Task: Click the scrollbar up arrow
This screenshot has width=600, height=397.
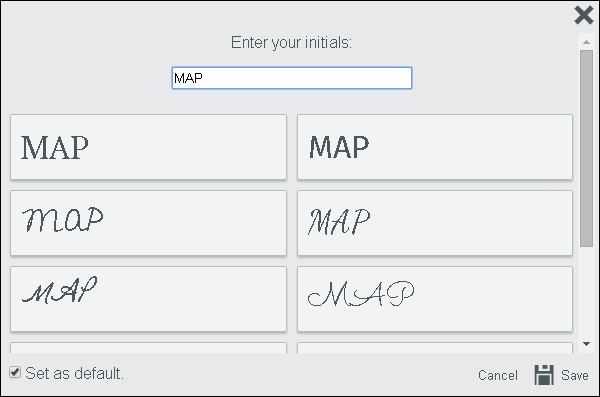Action: [586, 42]
